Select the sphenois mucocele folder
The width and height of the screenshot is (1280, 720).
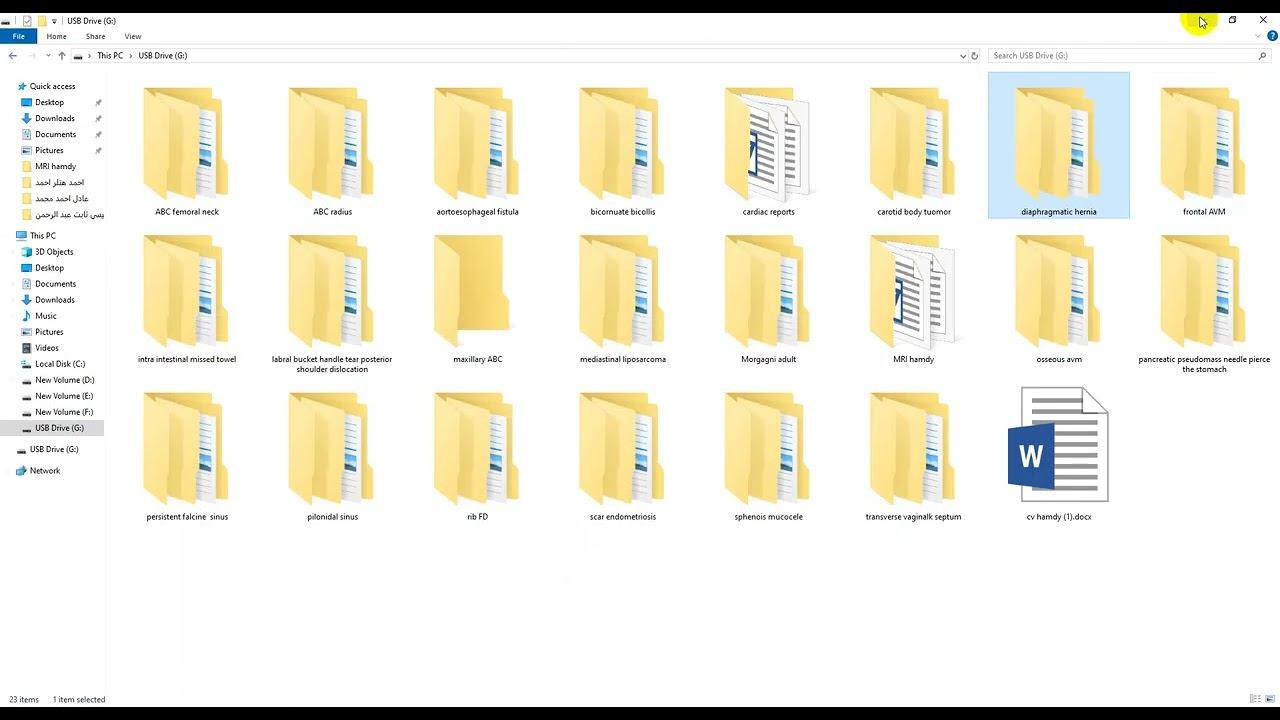(x=768, y=457)
